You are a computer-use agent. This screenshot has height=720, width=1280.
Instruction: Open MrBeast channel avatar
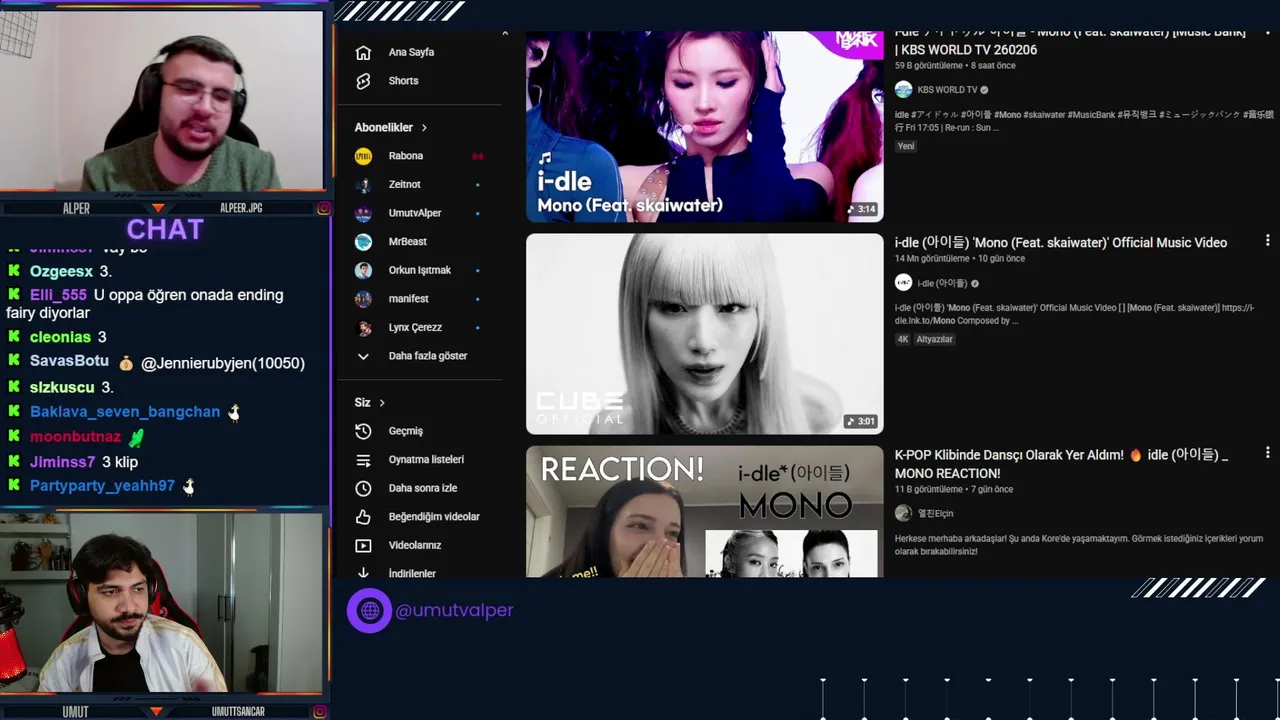363,242
